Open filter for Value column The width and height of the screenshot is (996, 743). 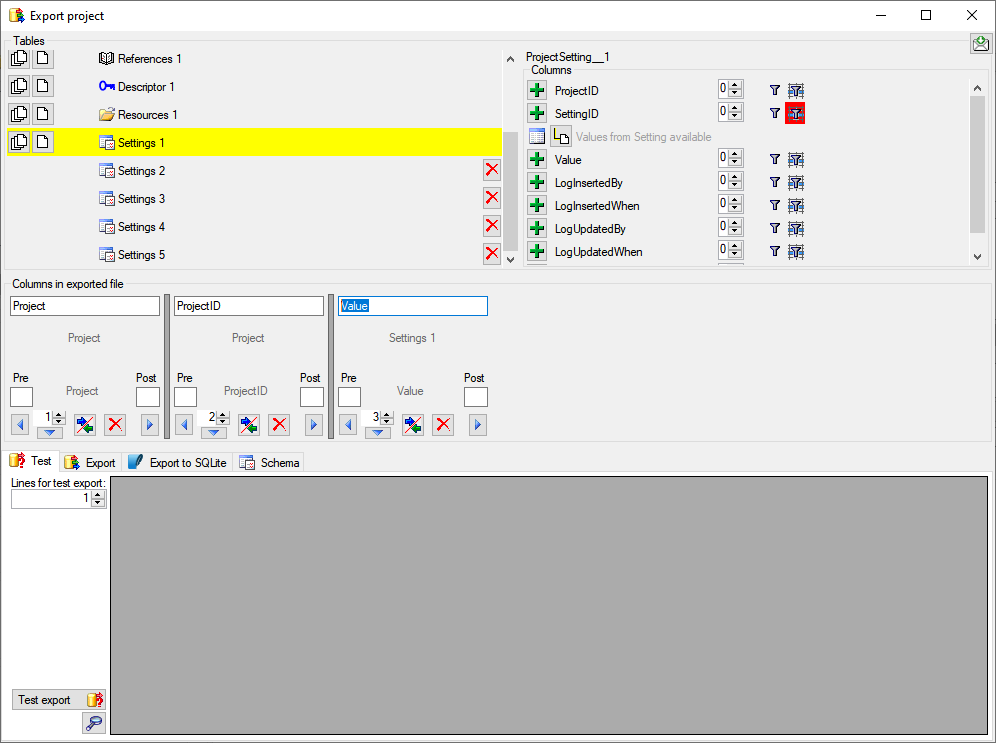click(774, 159)
